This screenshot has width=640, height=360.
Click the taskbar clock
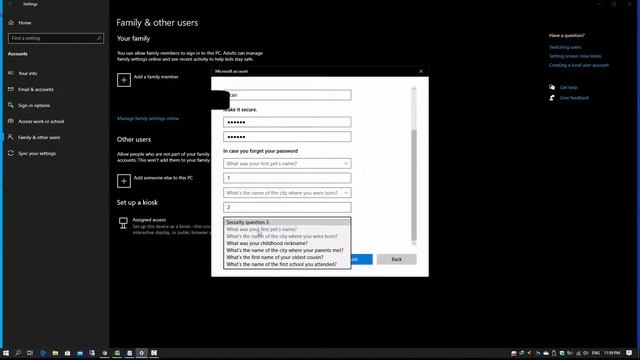tap(612, 353)
